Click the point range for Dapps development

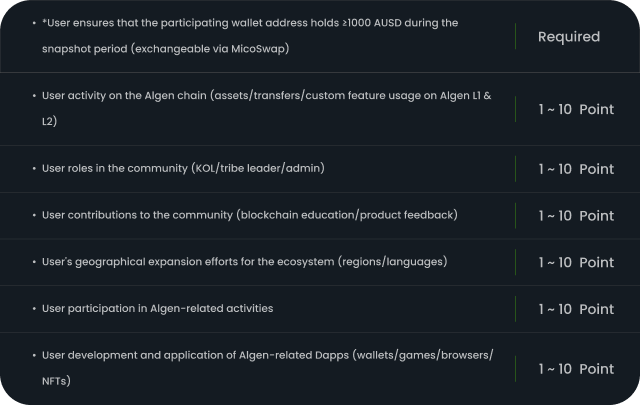tap(576, 369)
